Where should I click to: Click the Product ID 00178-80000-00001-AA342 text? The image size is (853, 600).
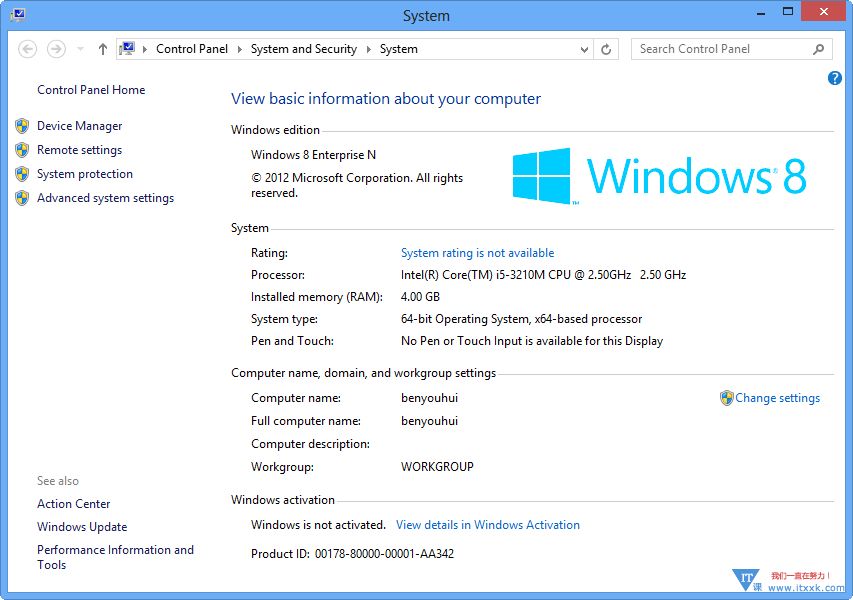point(352,554)
